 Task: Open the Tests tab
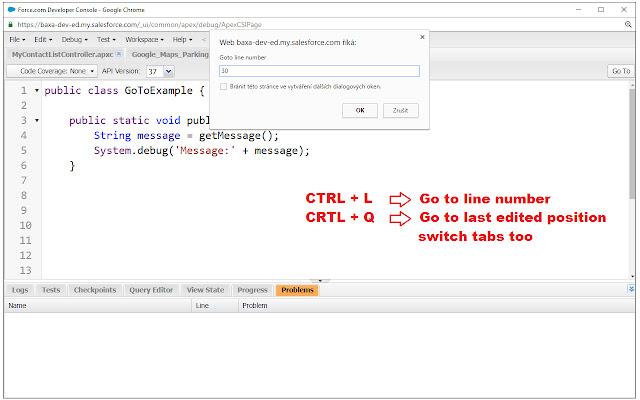(x=51, y=290)
